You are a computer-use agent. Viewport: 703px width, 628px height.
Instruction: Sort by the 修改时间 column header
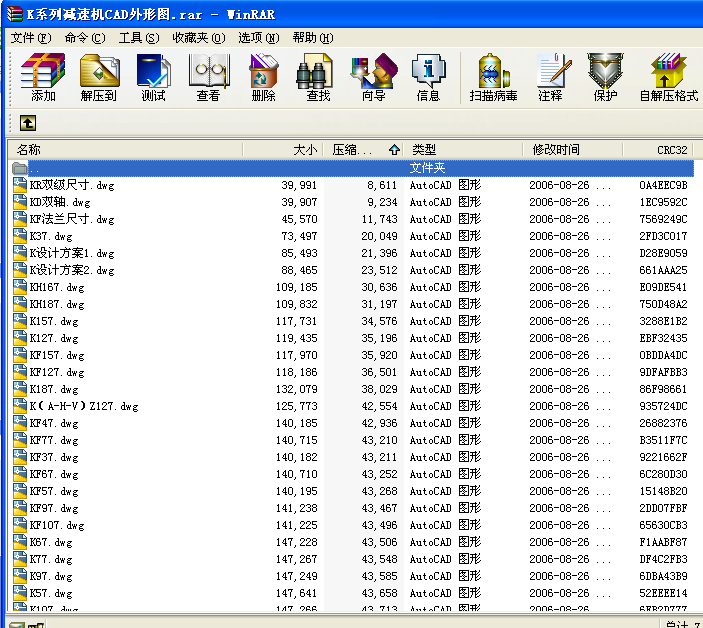pos(573,150)
